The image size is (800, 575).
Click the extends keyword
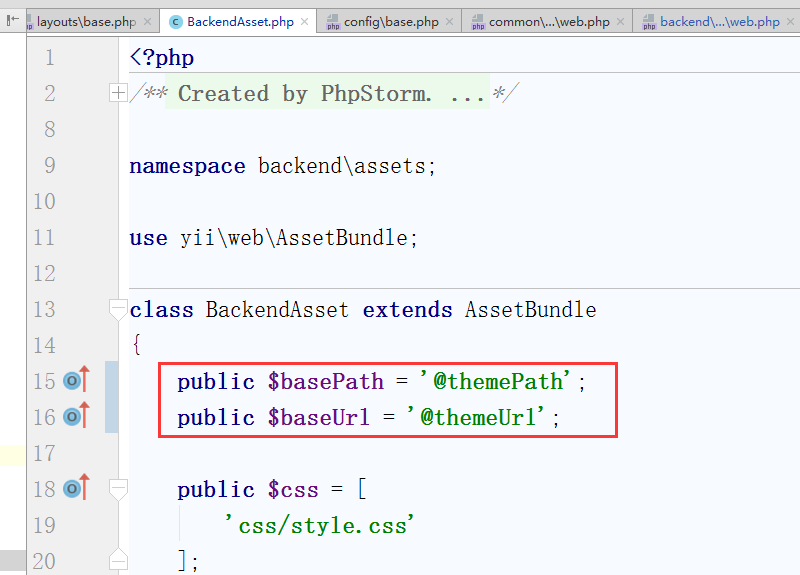[x=407, y=310]
